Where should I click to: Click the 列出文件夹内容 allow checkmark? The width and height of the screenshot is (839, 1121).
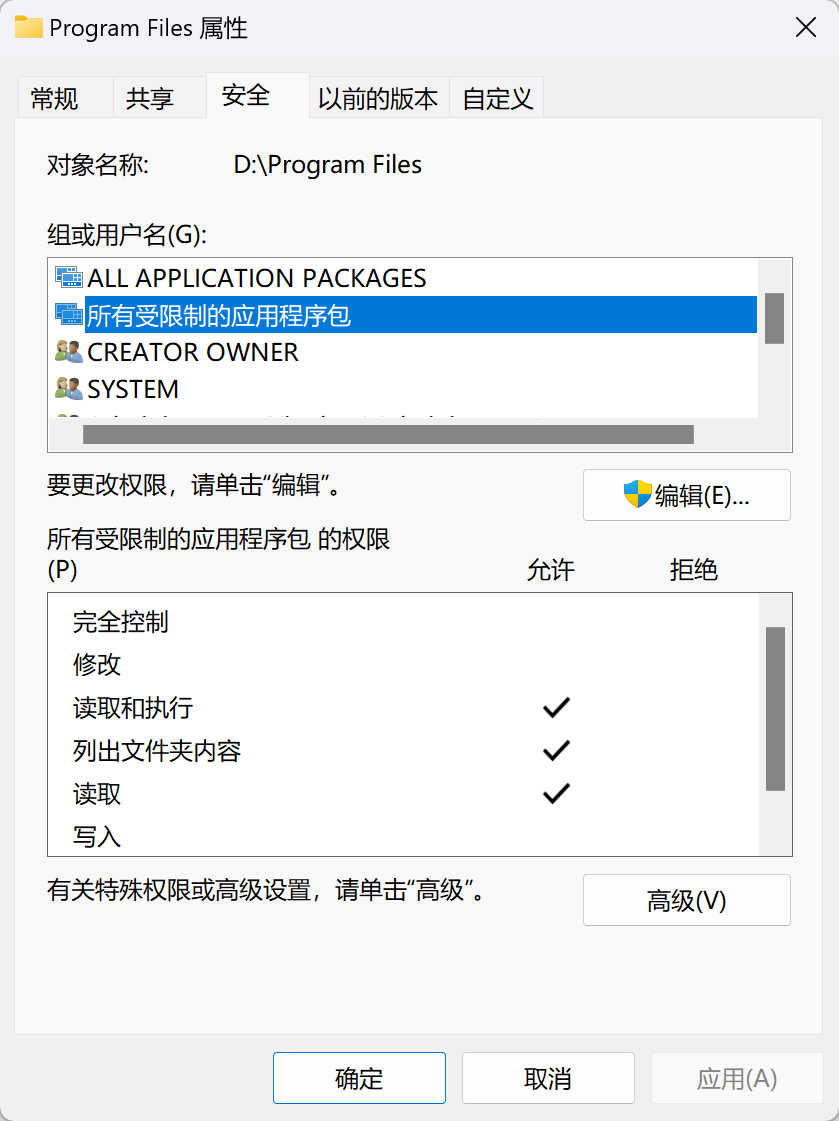point(556,750)
